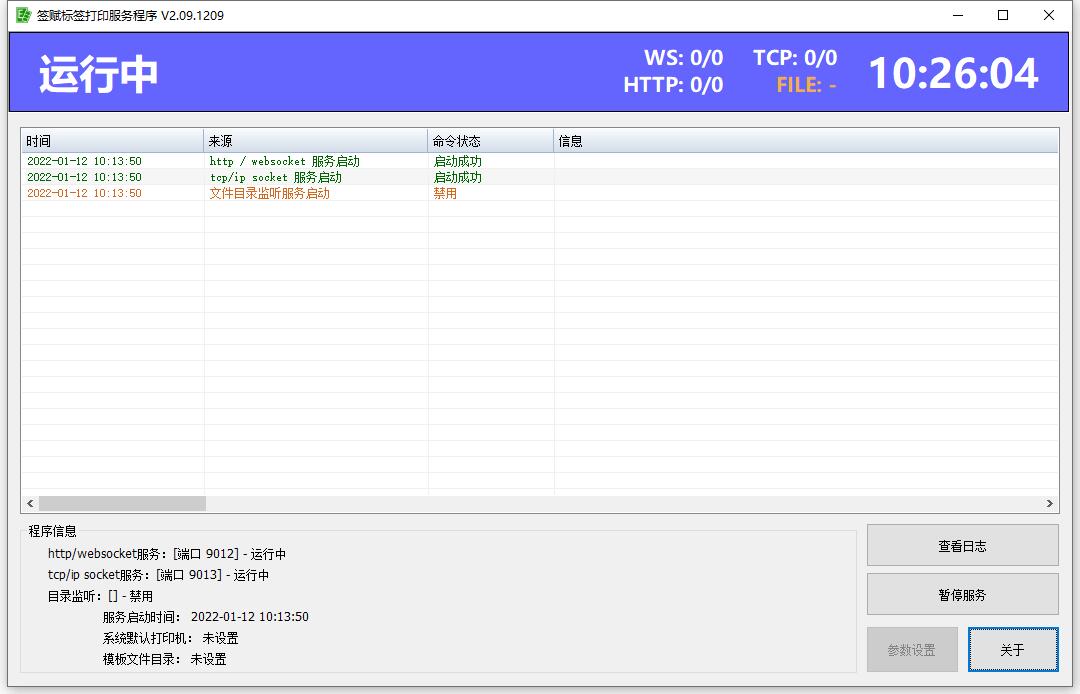Select the http / websocket 服务启动 row
1080x694 pixels.
tap(540, 161)
